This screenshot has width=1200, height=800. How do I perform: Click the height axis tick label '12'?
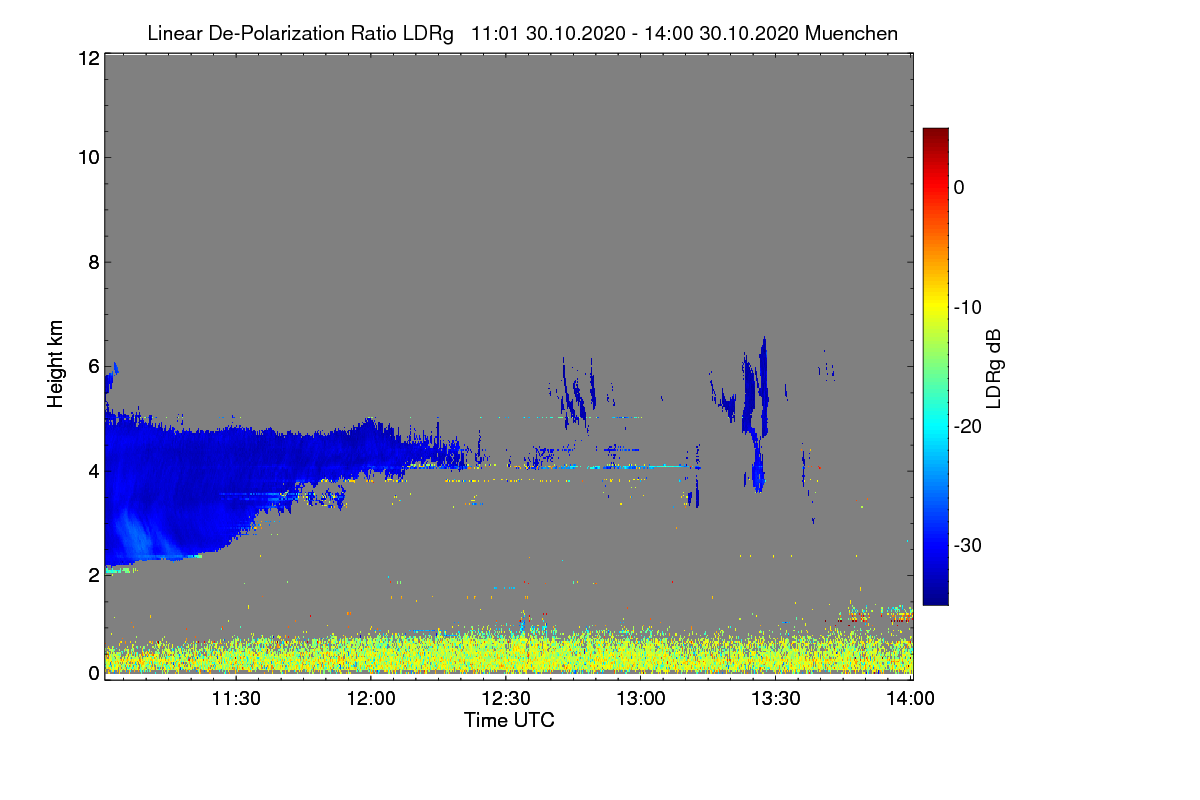88,58
